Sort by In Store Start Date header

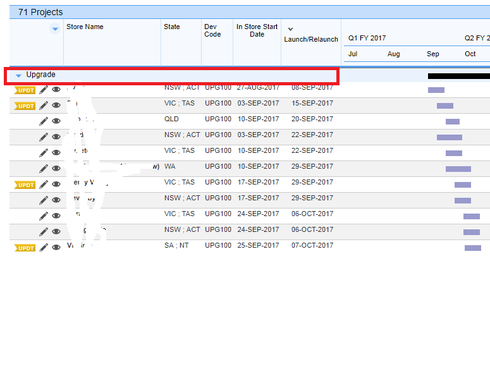[257, 30]
